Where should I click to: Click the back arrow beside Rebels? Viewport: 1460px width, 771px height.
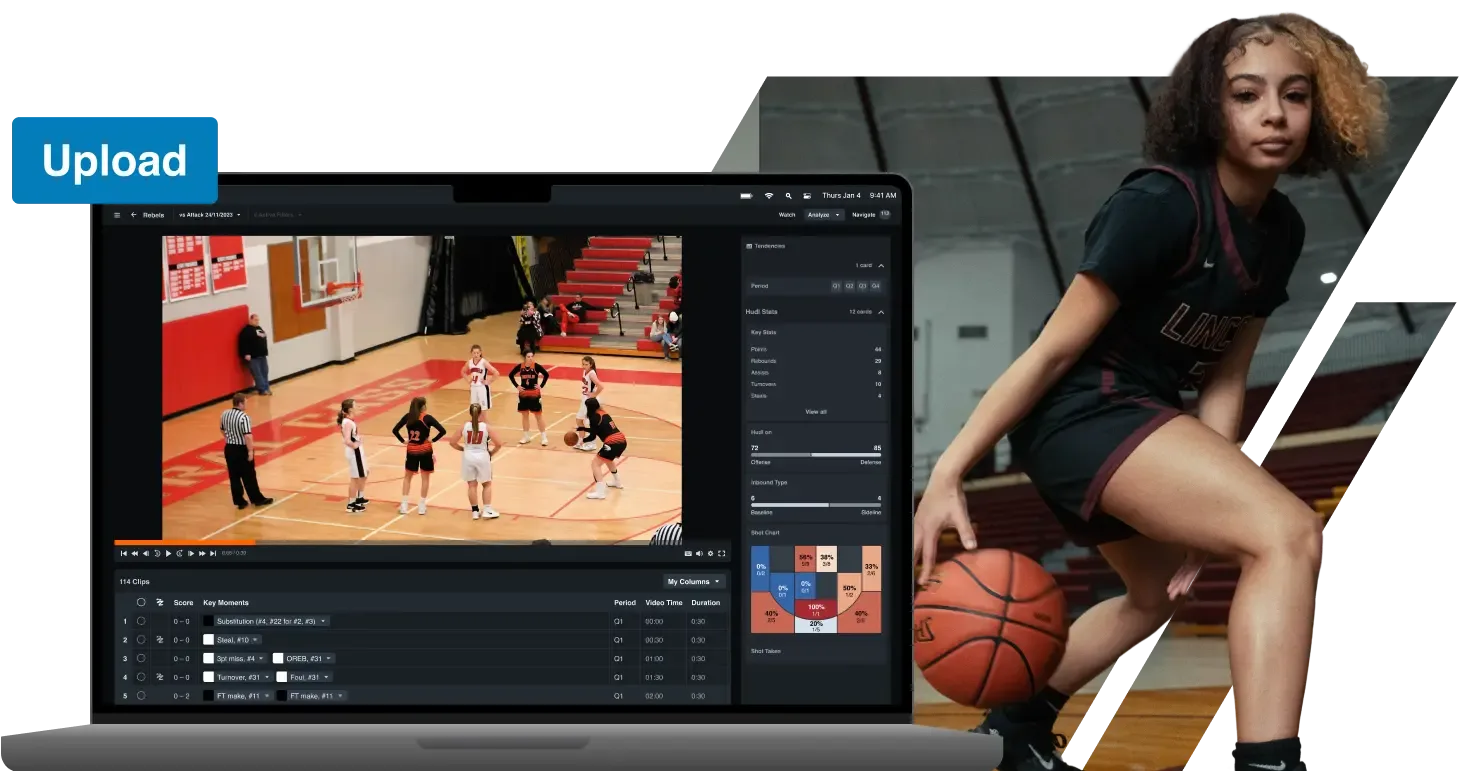pos(133,215)
